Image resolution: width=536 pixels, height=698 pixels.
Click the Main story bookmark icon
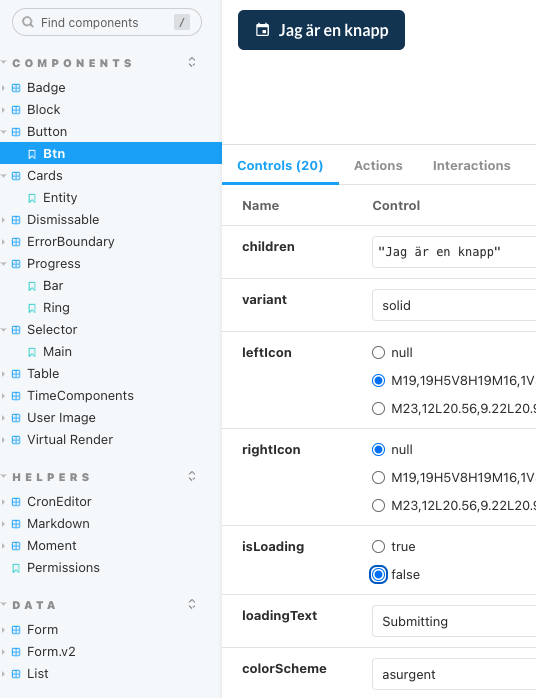[32, 352]
